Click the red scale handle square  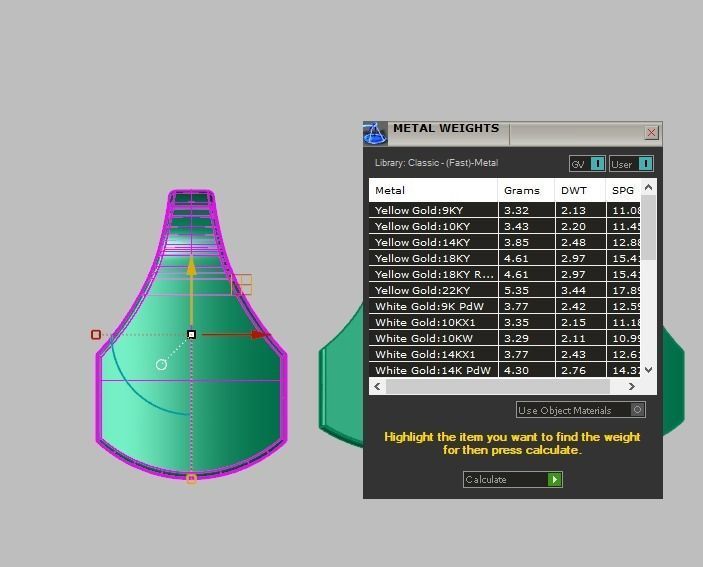click(96, 335)
